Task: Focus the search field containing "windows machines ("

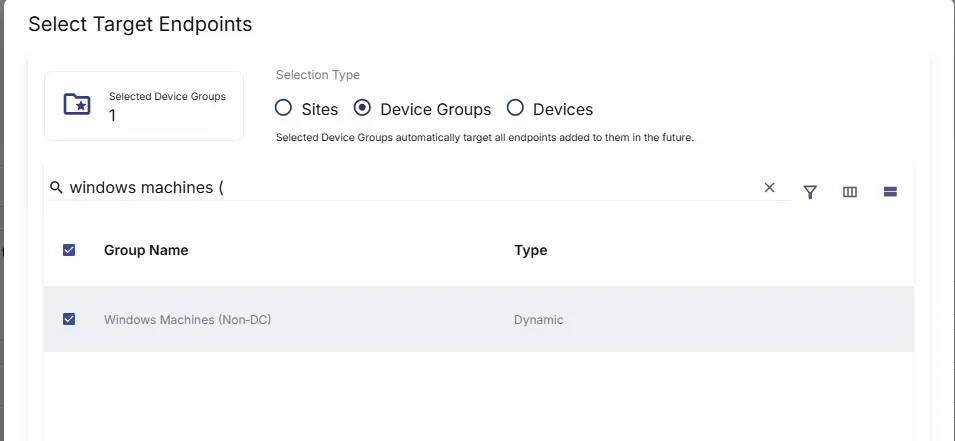Action: coord(400,187)
